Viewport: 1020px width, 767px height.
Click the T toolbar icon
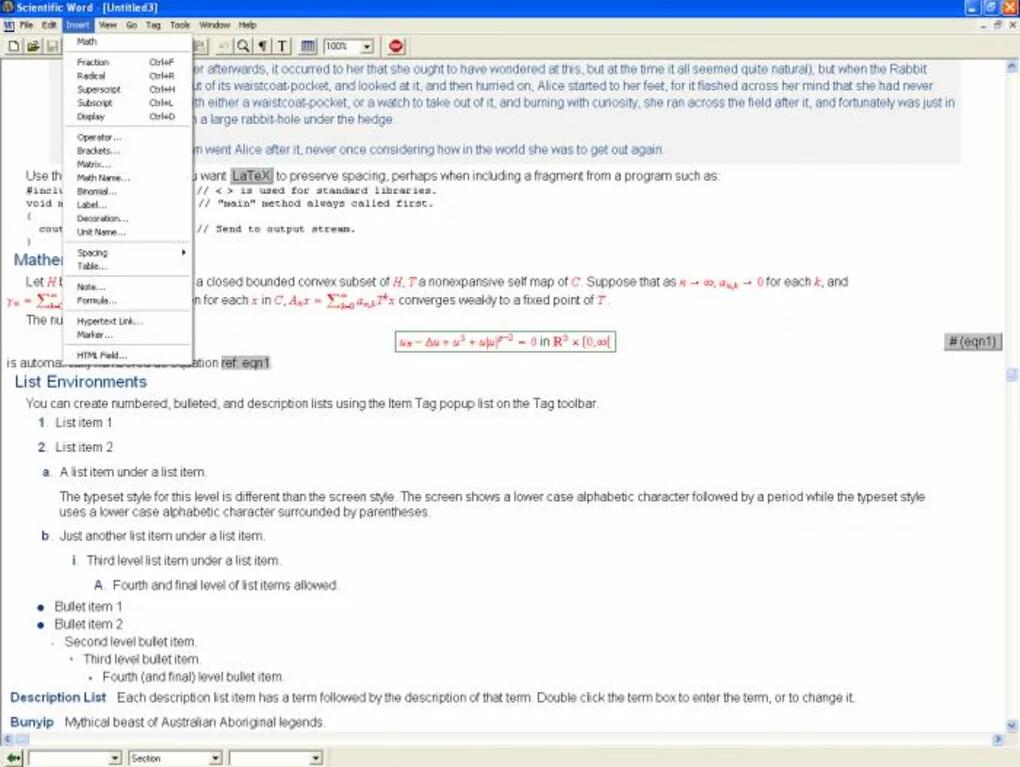(282, 46)
